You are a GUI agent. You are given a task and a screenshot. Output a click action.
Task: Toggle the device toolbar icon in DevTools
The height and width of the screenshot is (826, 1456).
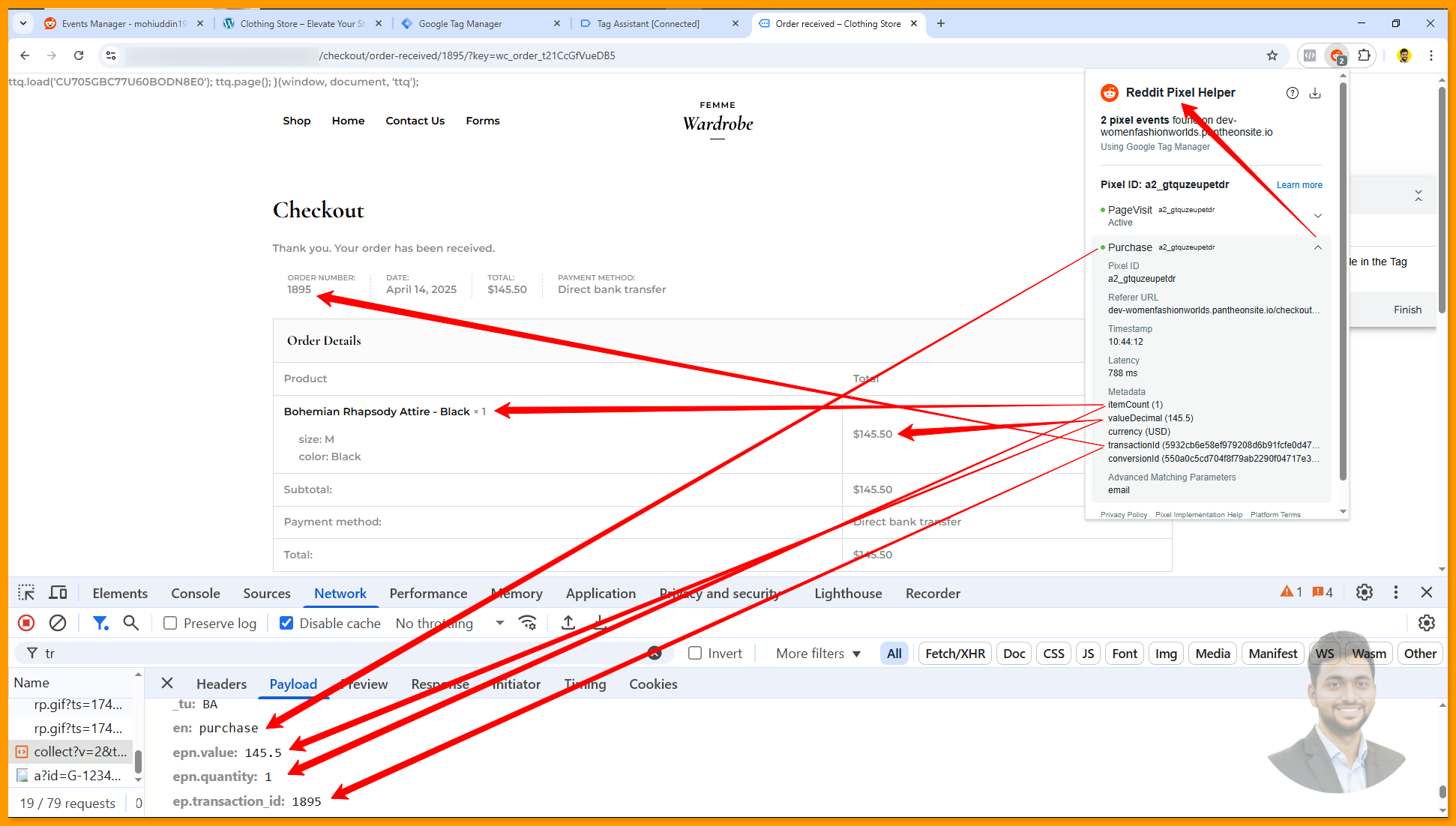pyautogui.click(x=58, y=593)
